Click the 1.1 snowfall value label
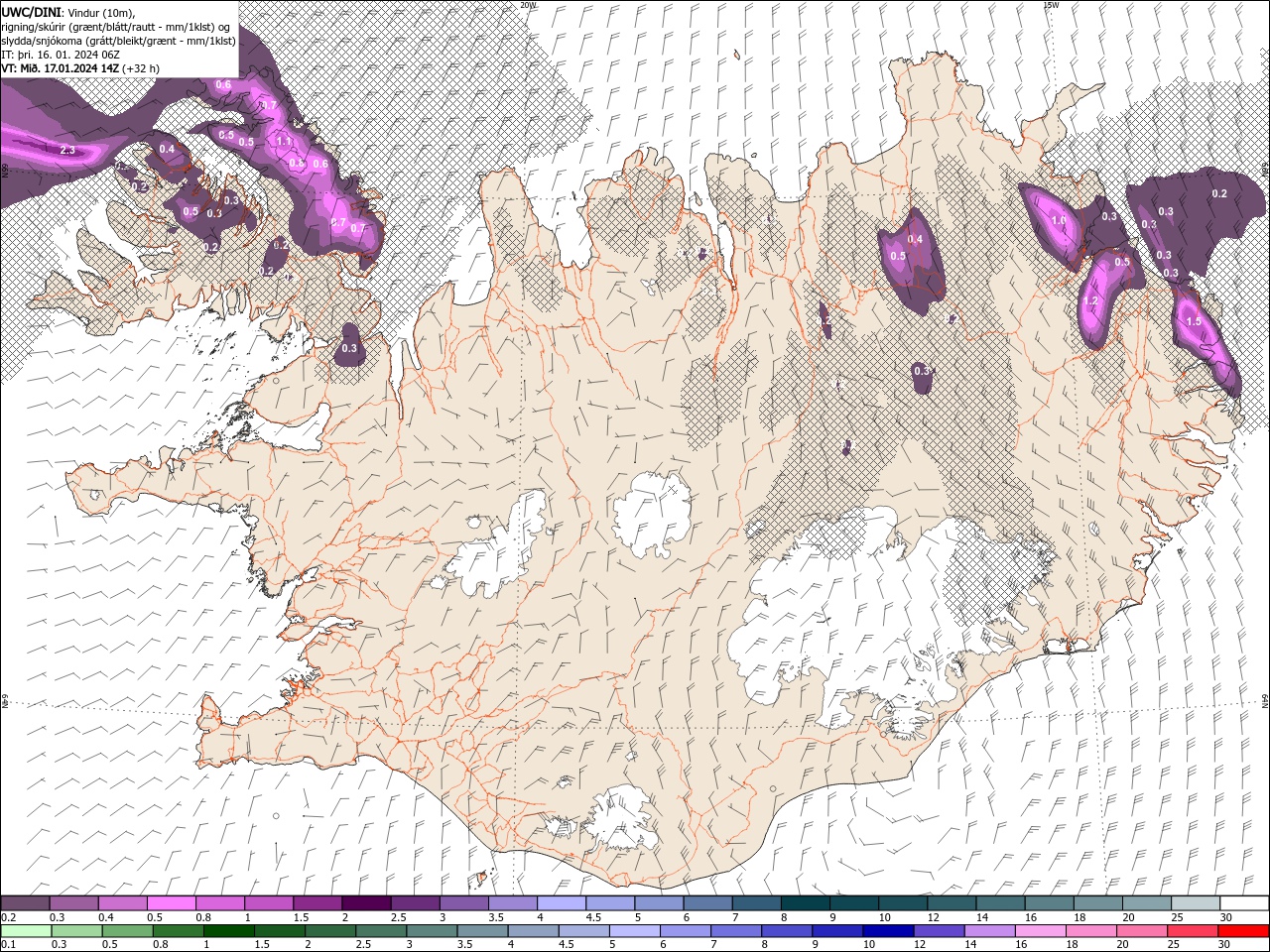The width and height of the screenshot is (1270, 952). point(284,141)
